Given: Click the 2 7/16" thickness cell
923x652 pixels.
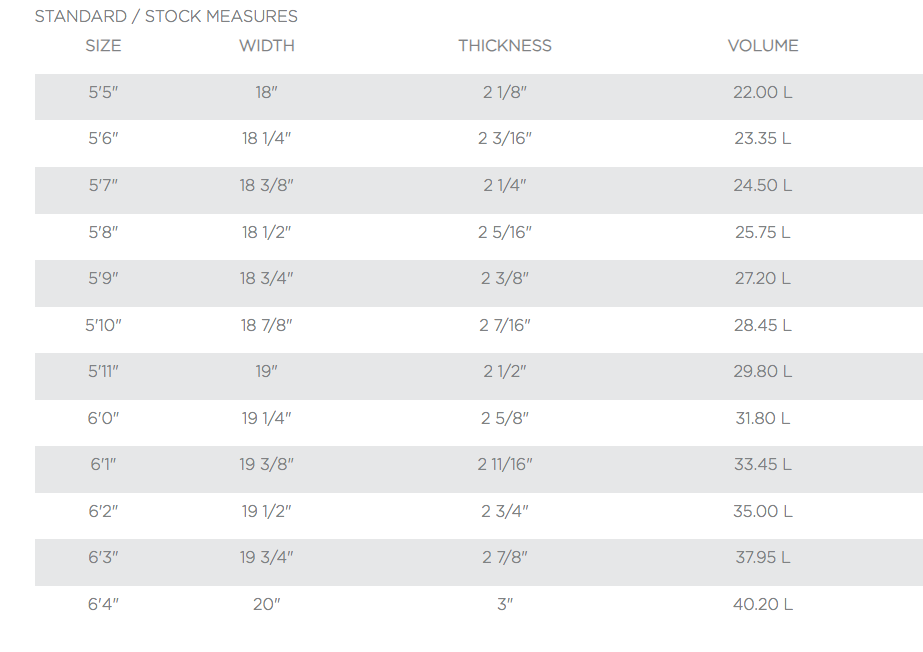Looking at the screenshot, I should pos(505,325).
